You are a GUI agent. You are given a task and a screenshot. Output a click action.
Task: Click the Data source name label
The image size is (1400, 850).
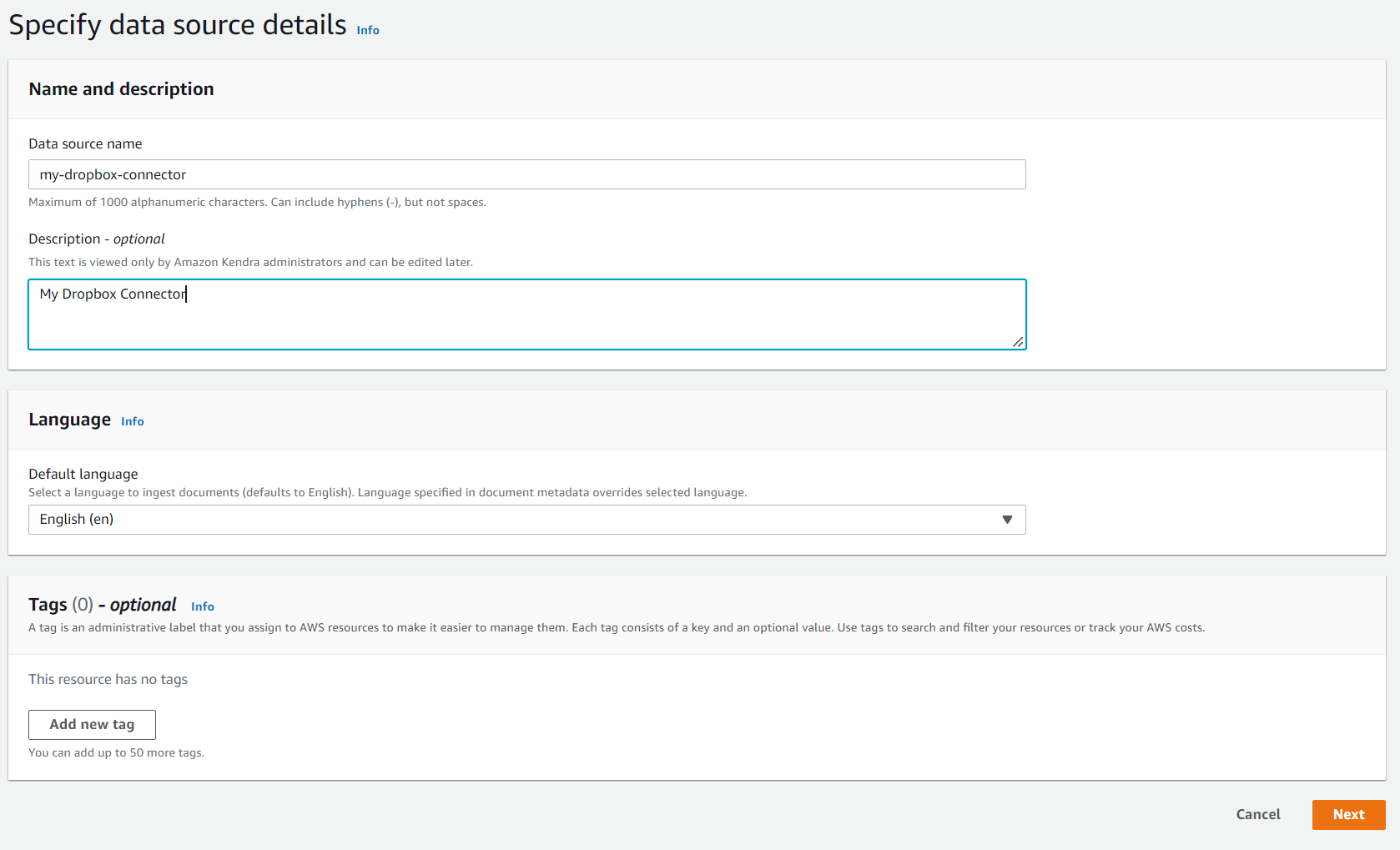click(85, 143)
